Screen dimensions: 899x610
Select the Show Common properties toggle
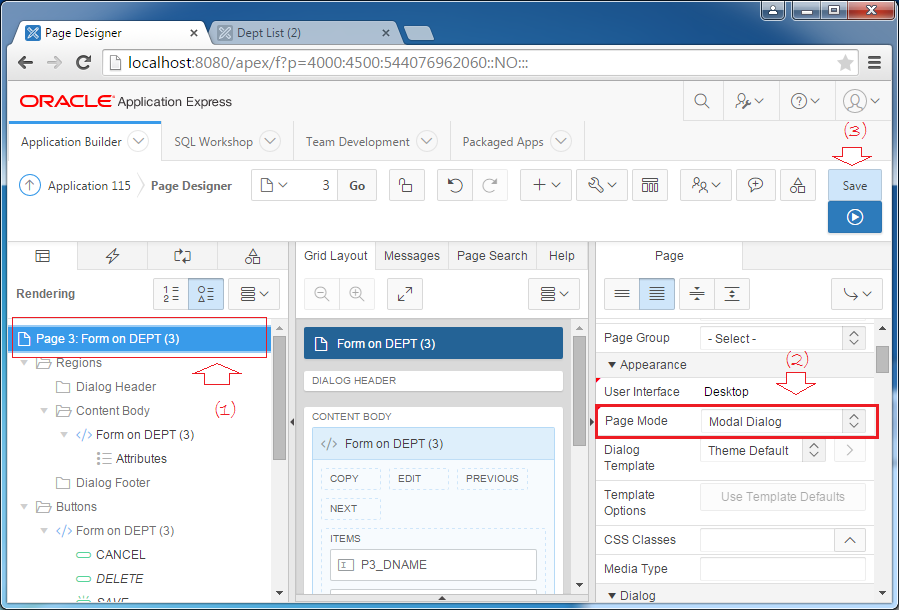pos(621,293)
